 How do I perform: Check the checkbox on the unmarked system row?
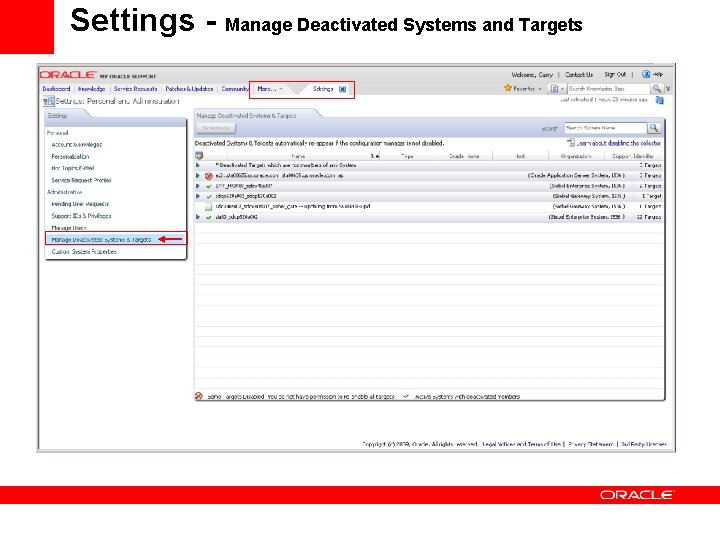tap(208, 207)
